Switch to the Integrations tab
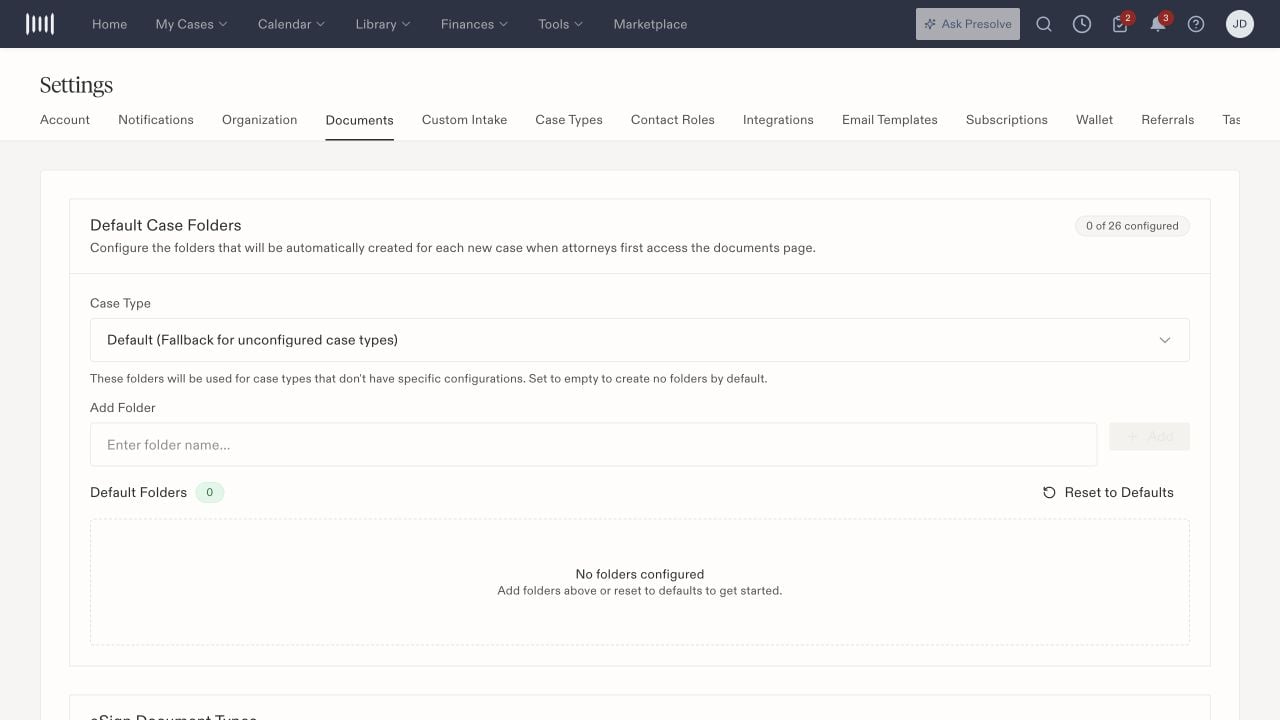 (778, 120)
